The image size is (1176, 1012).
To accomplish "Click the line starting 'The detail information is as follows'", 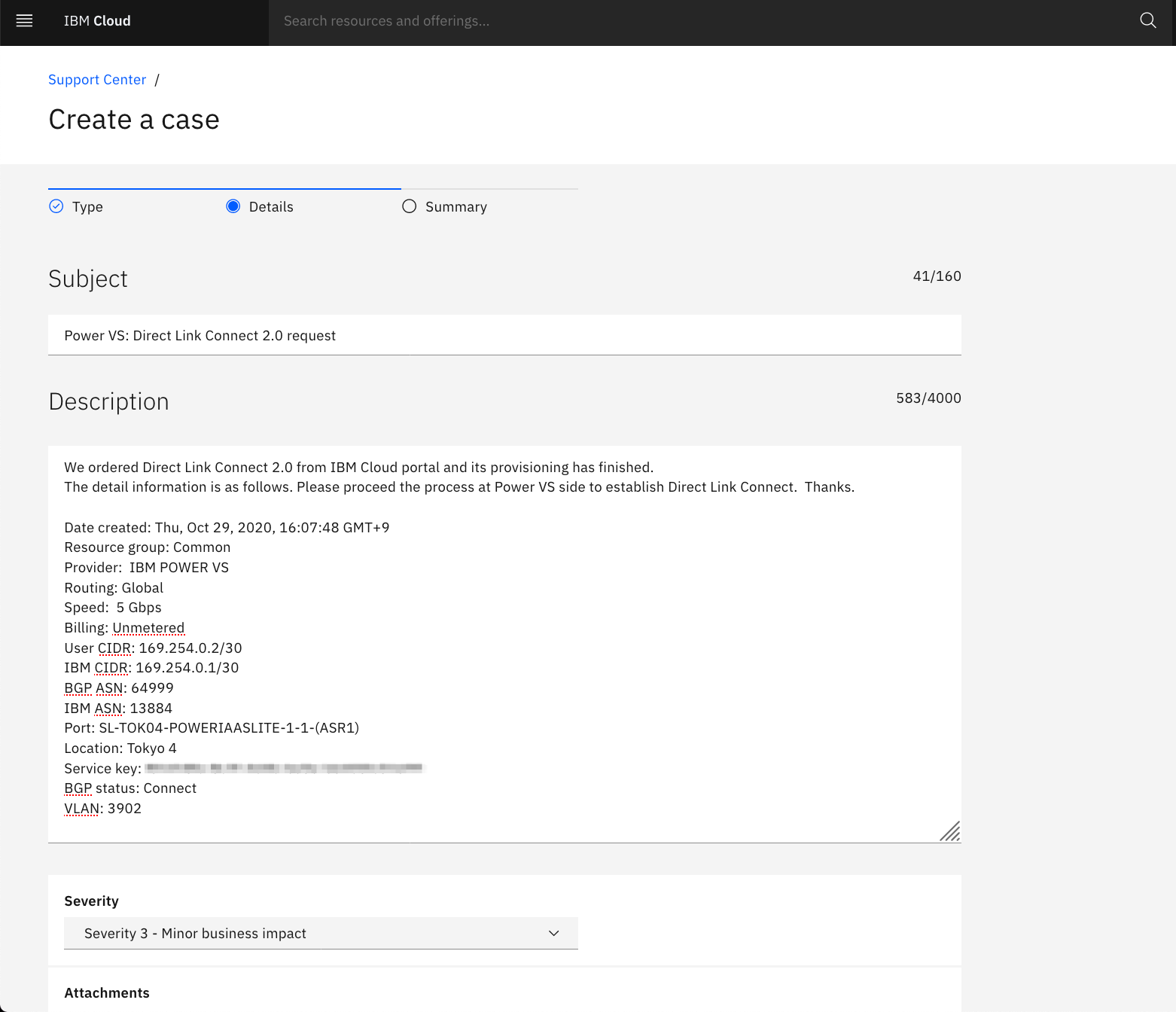I will tap(459, 487).
